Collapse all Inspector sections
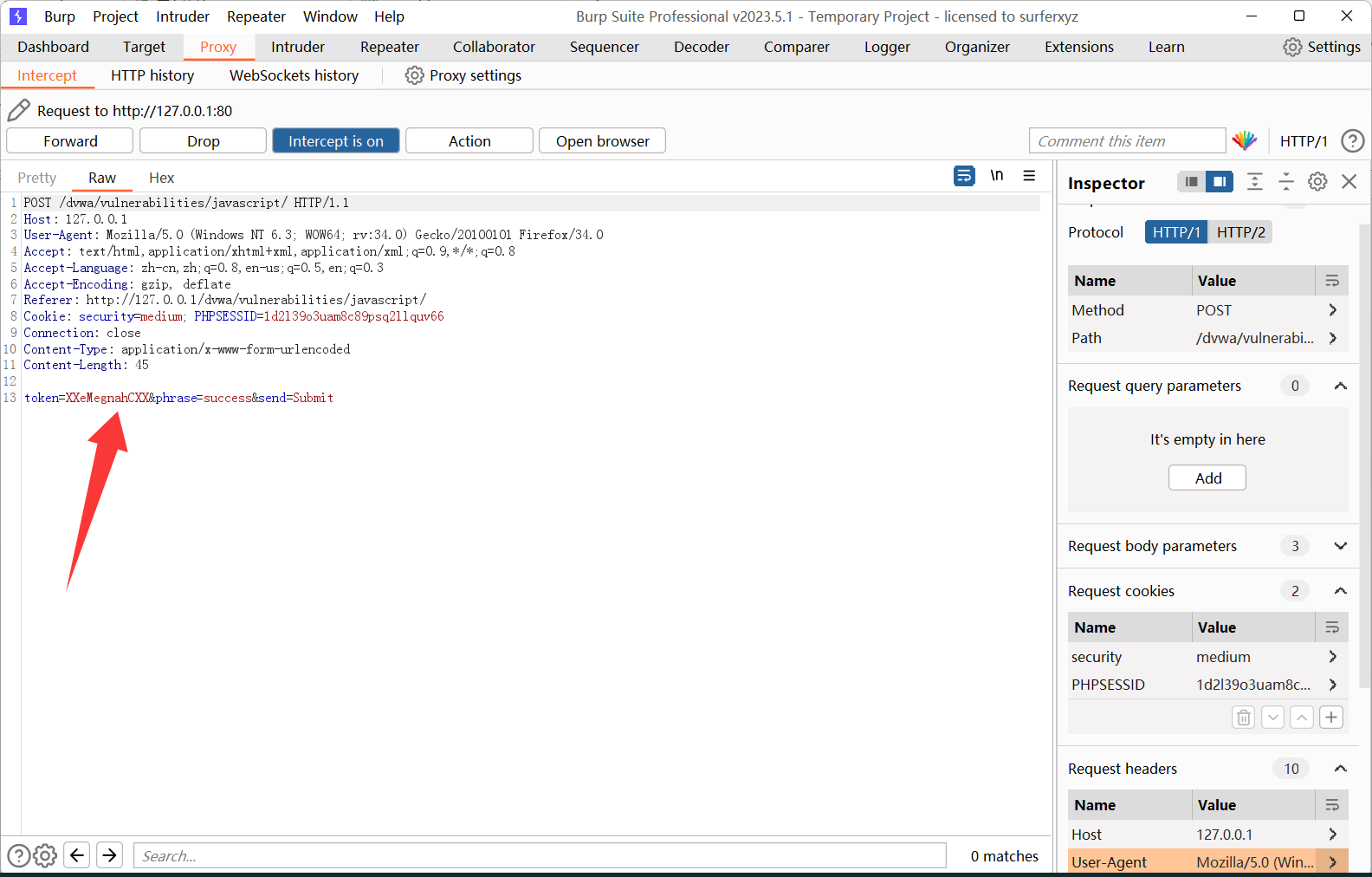The height and width of the screenshot is (877, 1372). 1286,181
